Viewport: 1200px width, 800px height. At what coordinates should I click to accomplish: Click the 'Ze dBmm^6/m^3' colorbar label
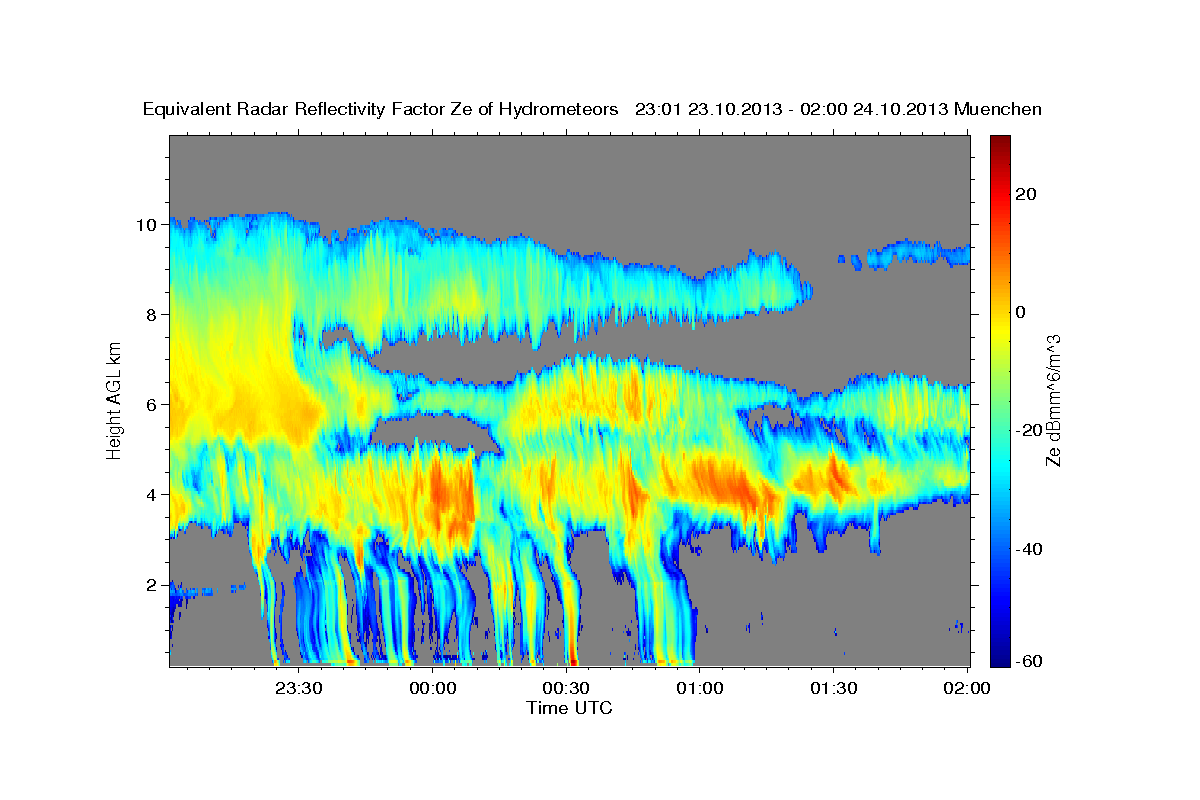click(1053, 400)
